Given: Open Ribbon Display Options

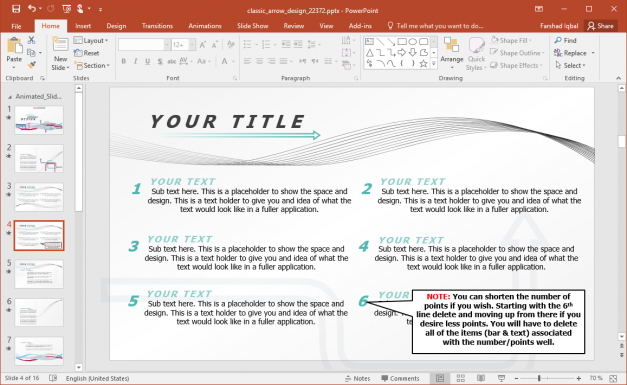Looking at the screenshot, I should point(539,9).
